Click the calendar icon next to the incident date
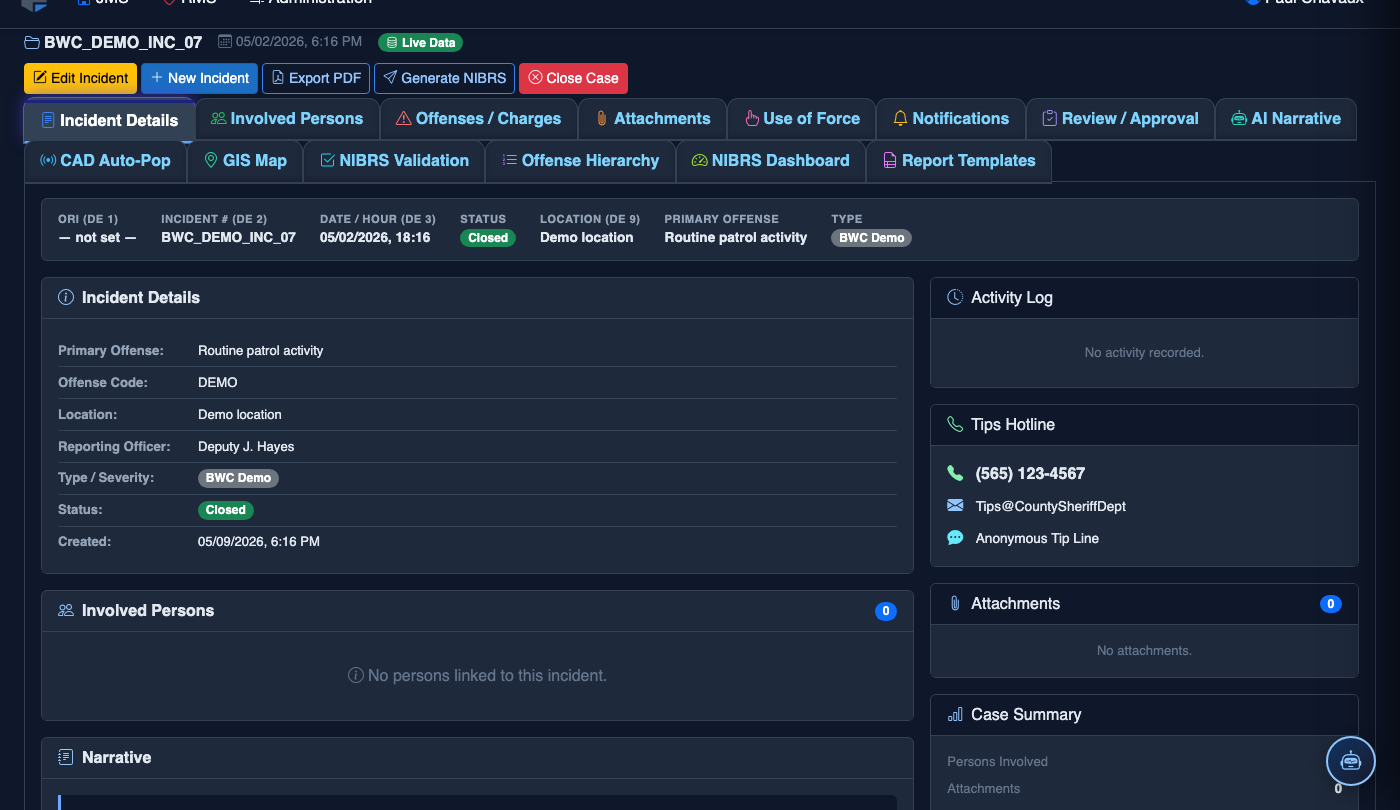 [225, 42]
